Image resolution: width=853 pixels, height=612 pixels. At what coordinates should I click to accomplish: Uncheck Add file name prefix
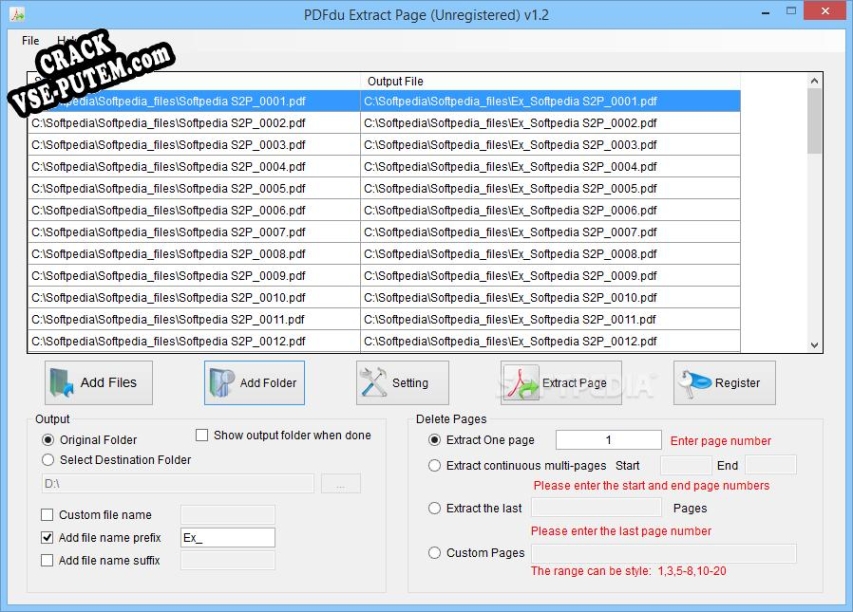pyautogui.click(x=47, y=537)
